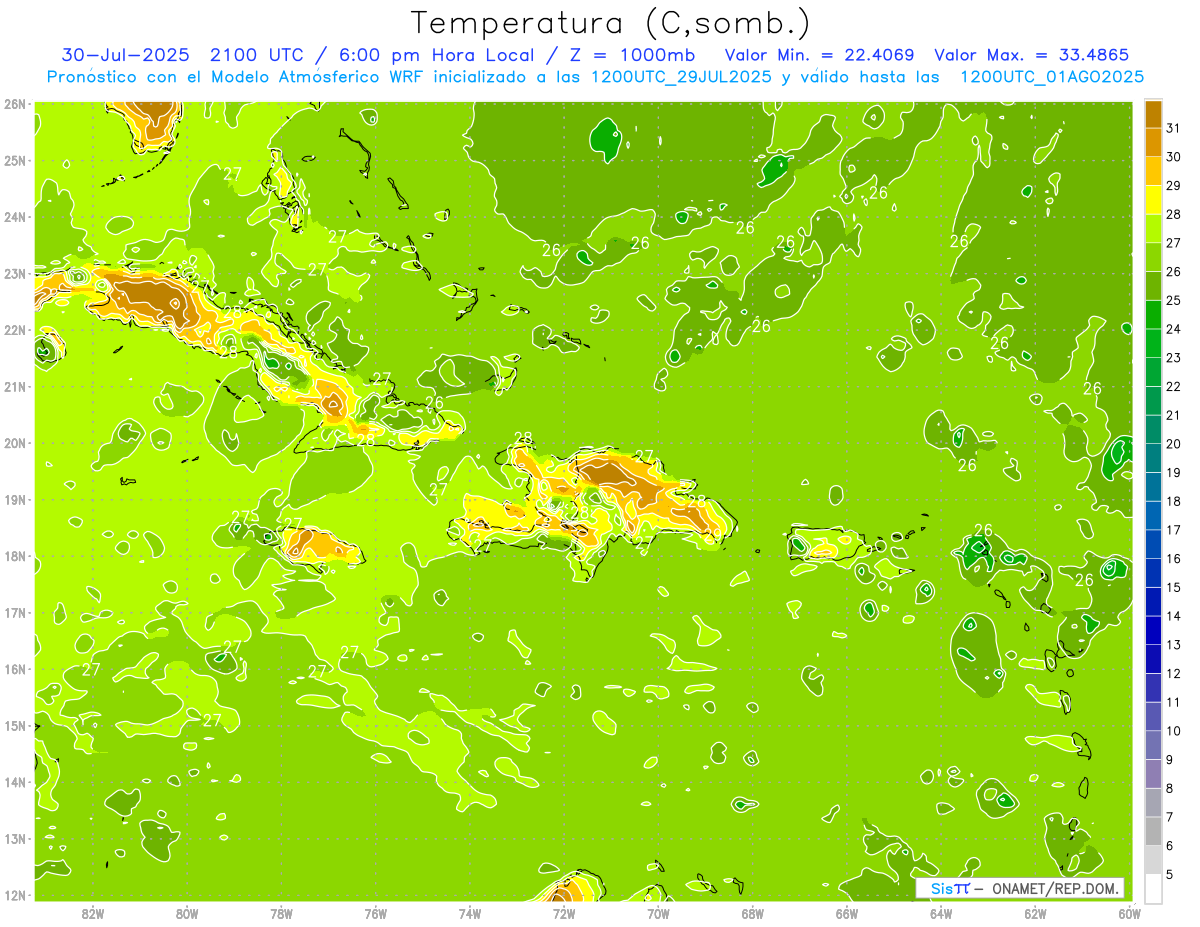
Task: Click initialization time "1200UTC_29JUL2025"
Action: pyautogui.click(x=682, y=76)
